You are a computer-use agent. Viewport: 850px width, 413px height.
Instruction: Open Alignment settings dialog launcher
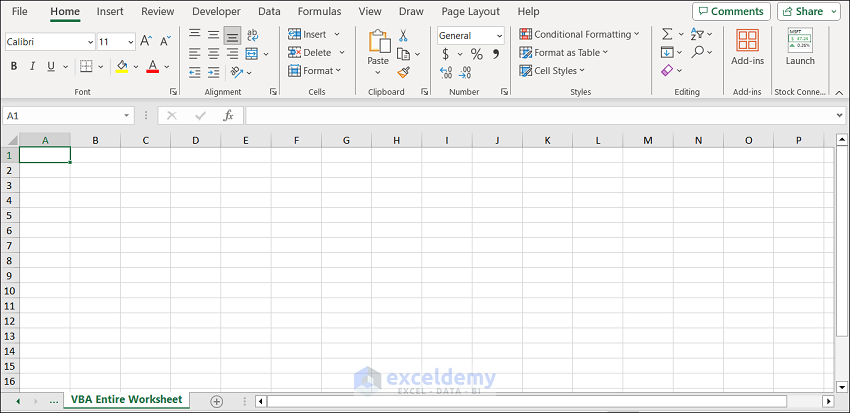pyautogui.click(x=273, y=92)
